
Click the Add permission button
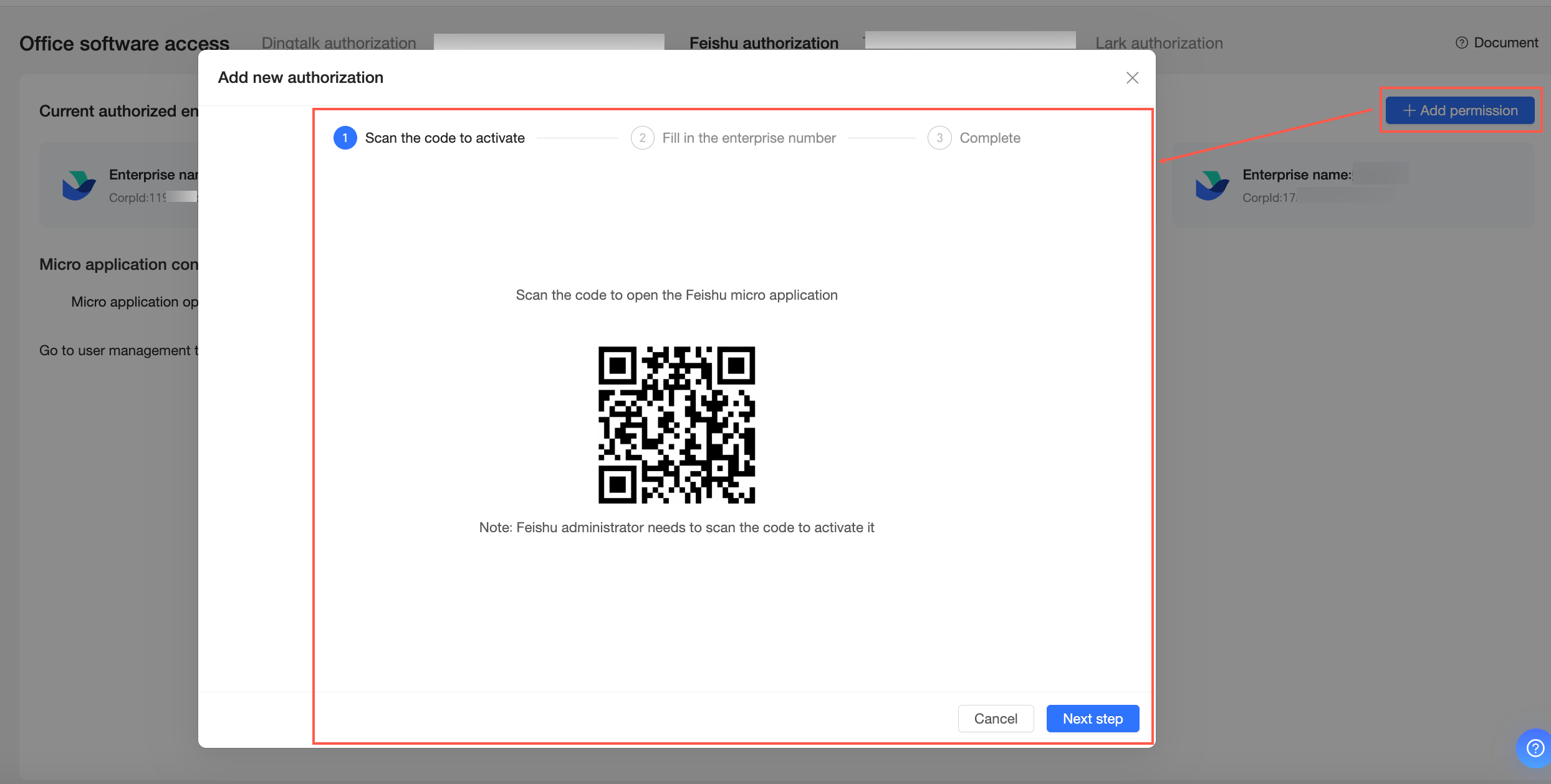tap(1460, 110)
